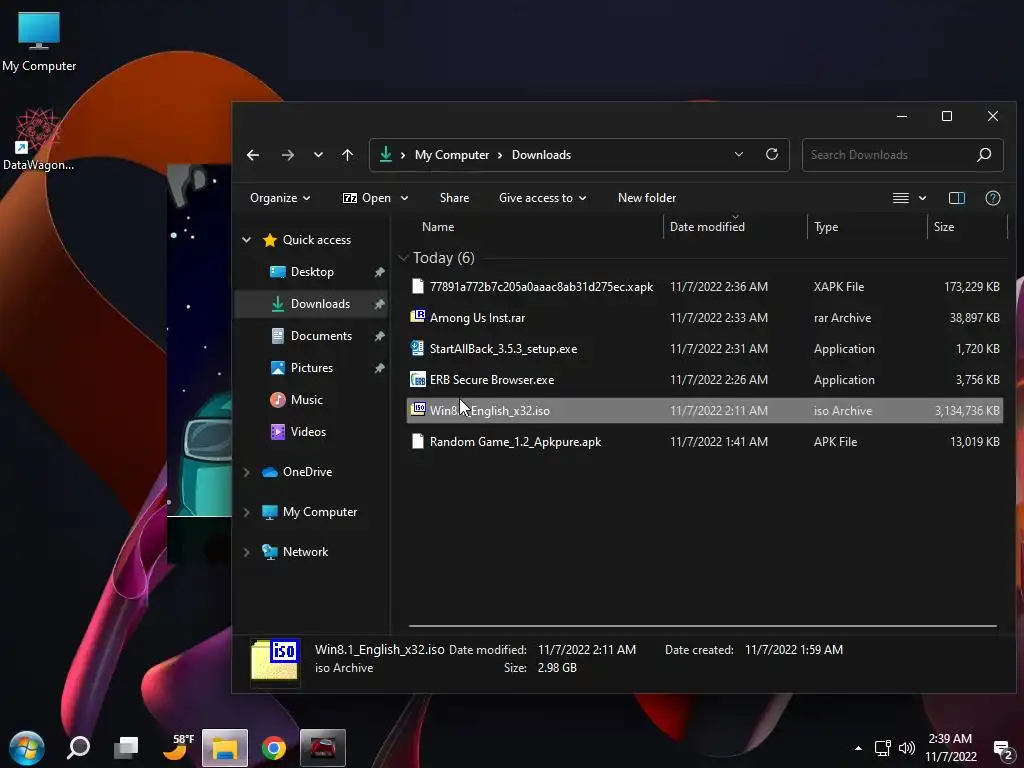Click the horizontal scrollbar in file list
Screen dimensions: 1024x768
coord(703,626)
